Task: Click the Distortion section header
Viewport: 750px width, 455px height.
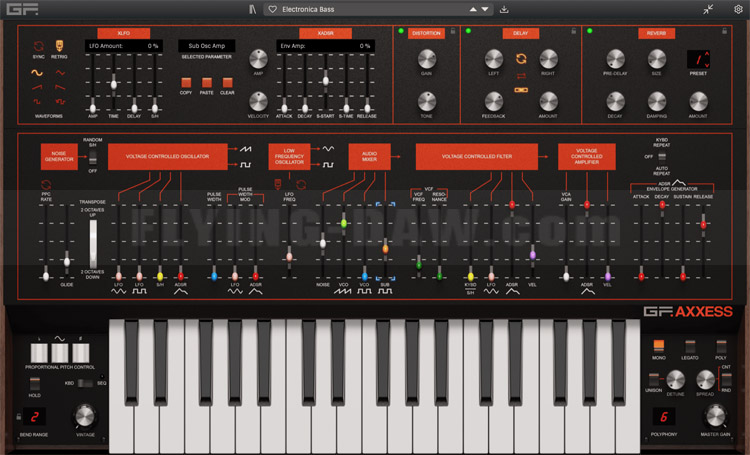Action: pos(426,33)
